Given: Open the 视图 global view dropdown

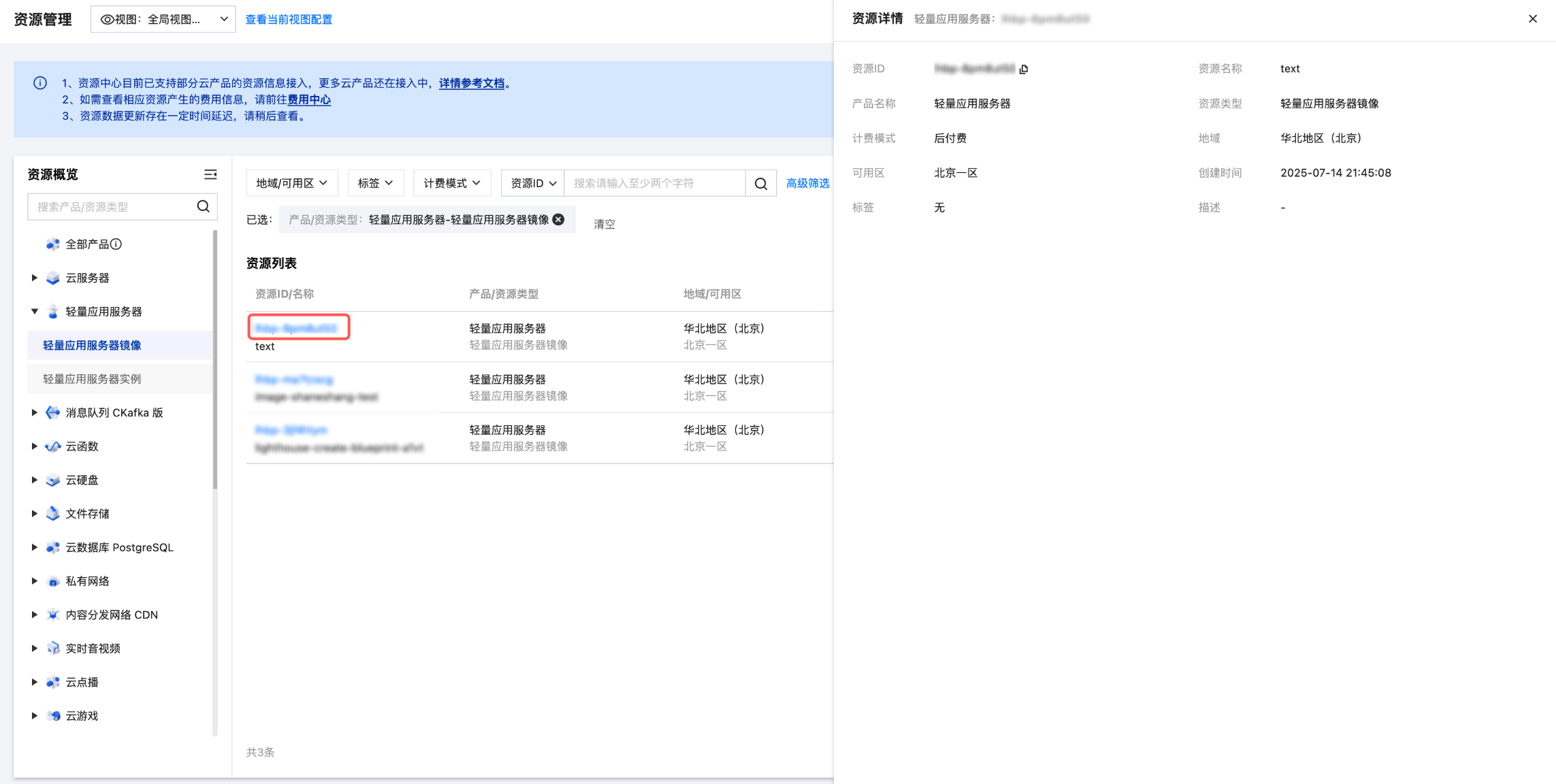Looking at the screenshot, I should click(163, 19).
